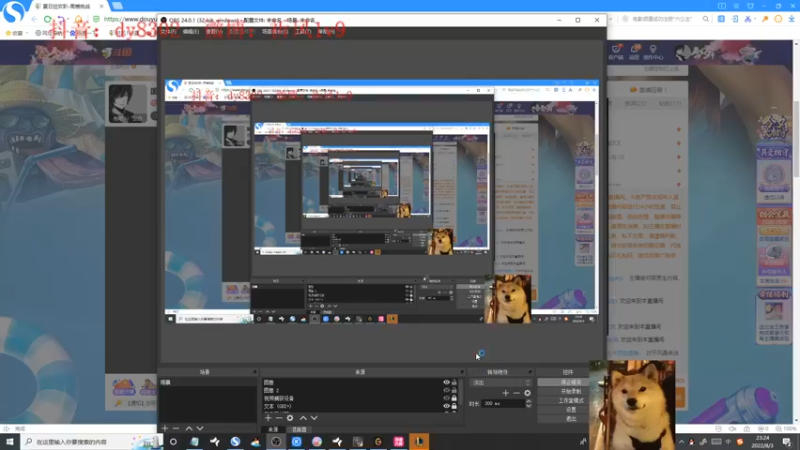
Task: Remove the selected scene with the minus icon
Action: pos(176,428)
